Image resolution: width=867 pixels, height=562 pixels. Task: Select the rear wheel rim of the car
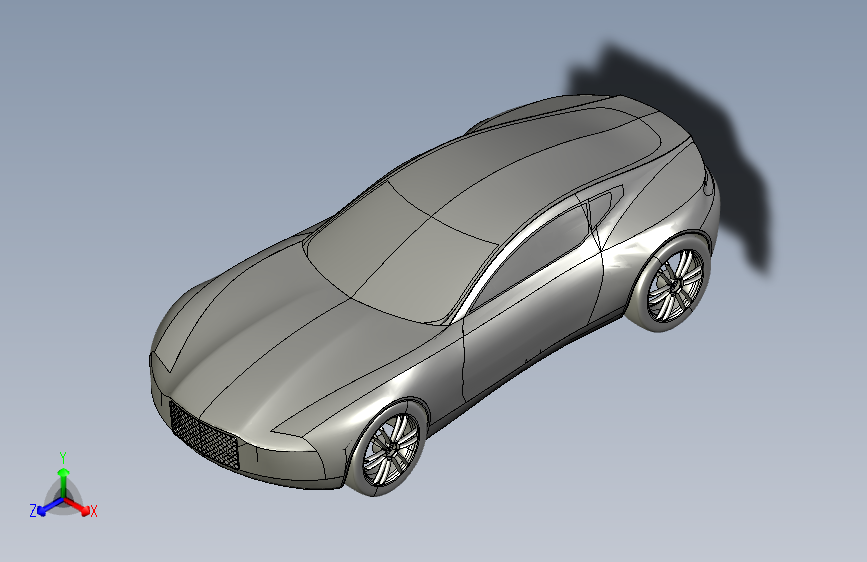point(676,285)
